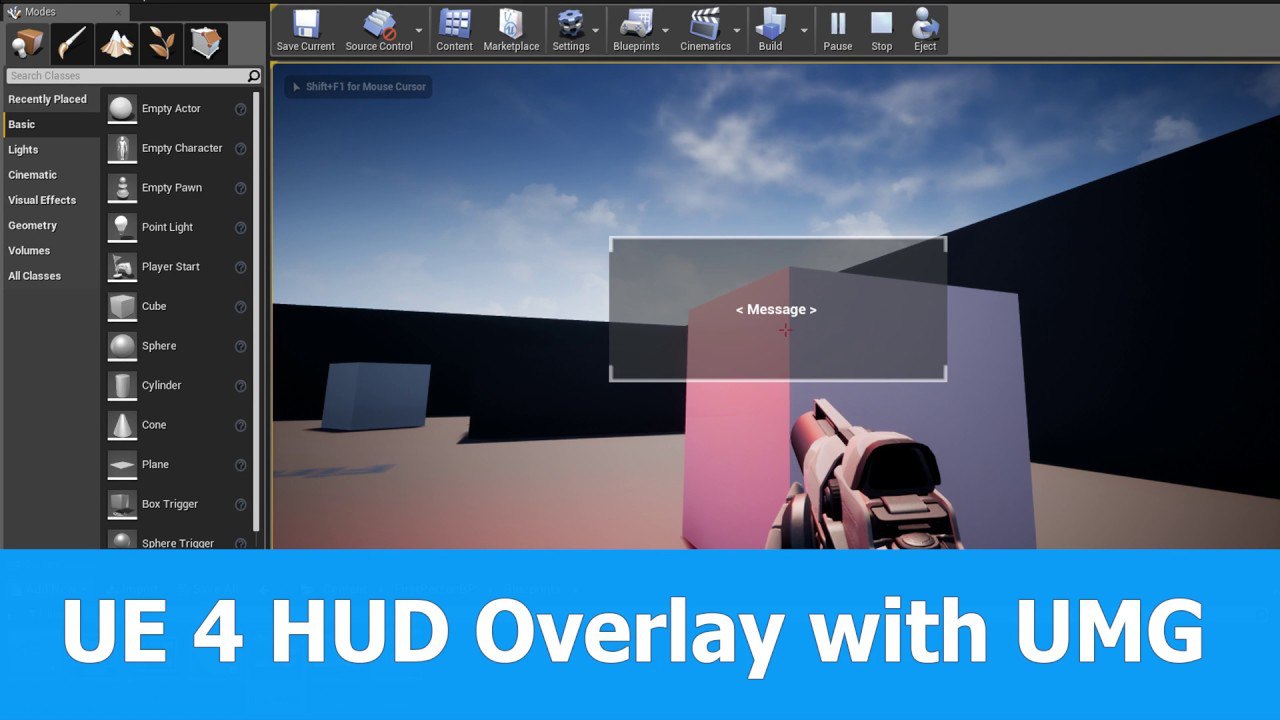Click the Shift+F1 mouse cursor hint
The height and width of the screenshot is (720, 1280).
coord(360,87)
